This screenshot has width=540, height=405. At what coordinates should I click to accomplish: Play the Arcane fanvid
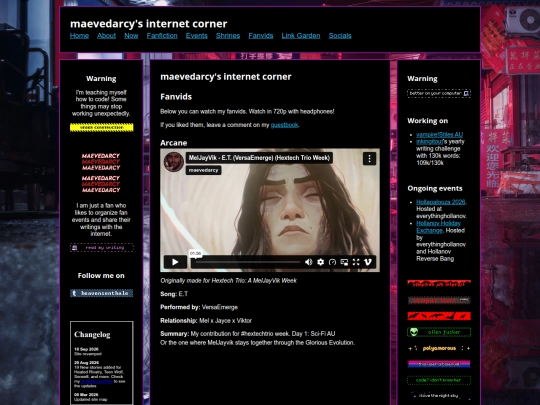[175, 262]
